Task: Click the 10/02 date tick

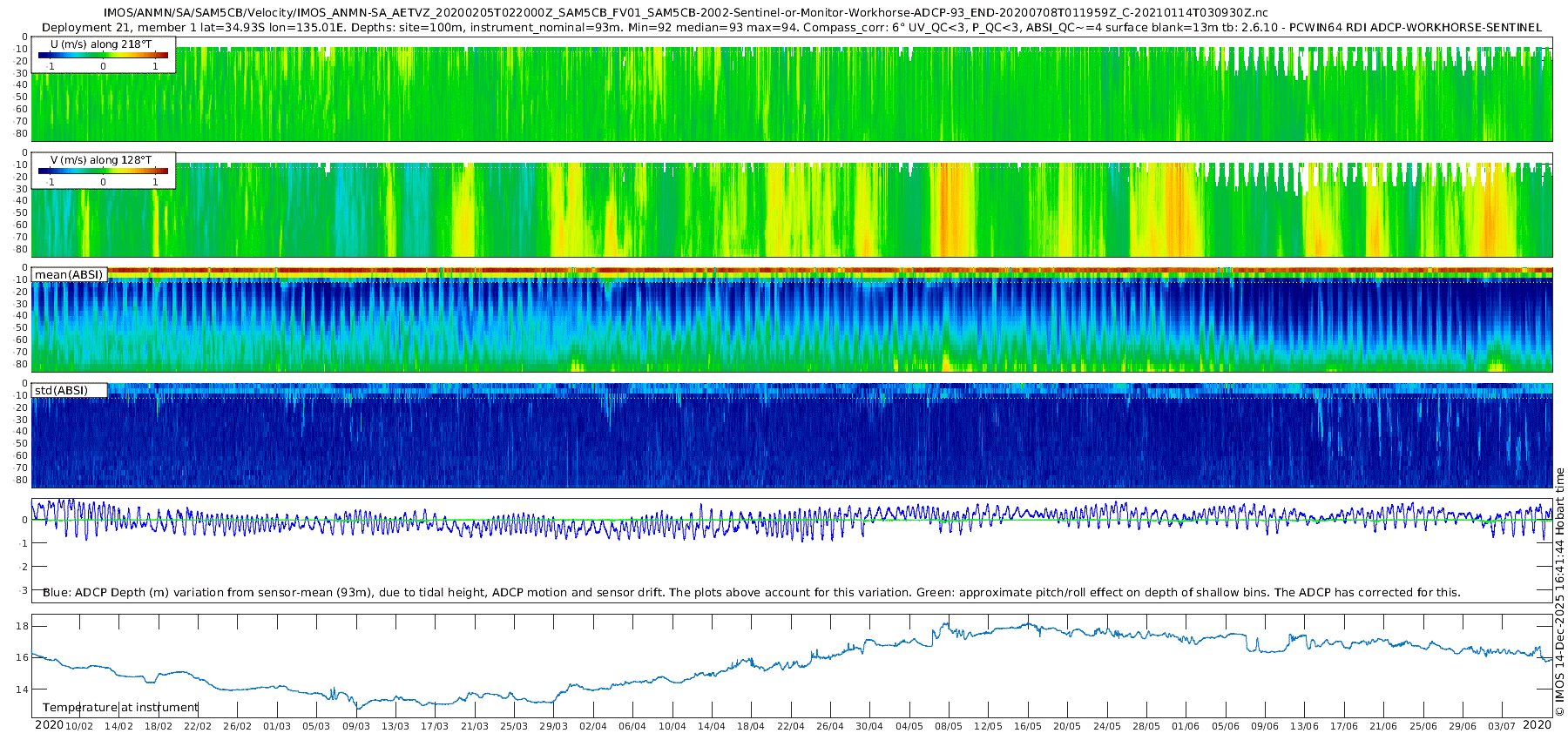Action: coord(79,726)
